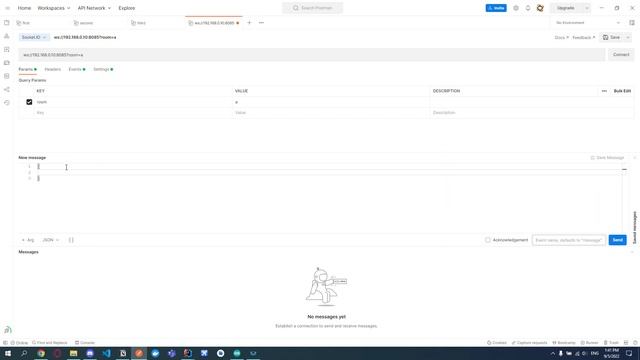640x360 pixels.
Task: Click the Bulk Edit link
Action: pos(622,91)
